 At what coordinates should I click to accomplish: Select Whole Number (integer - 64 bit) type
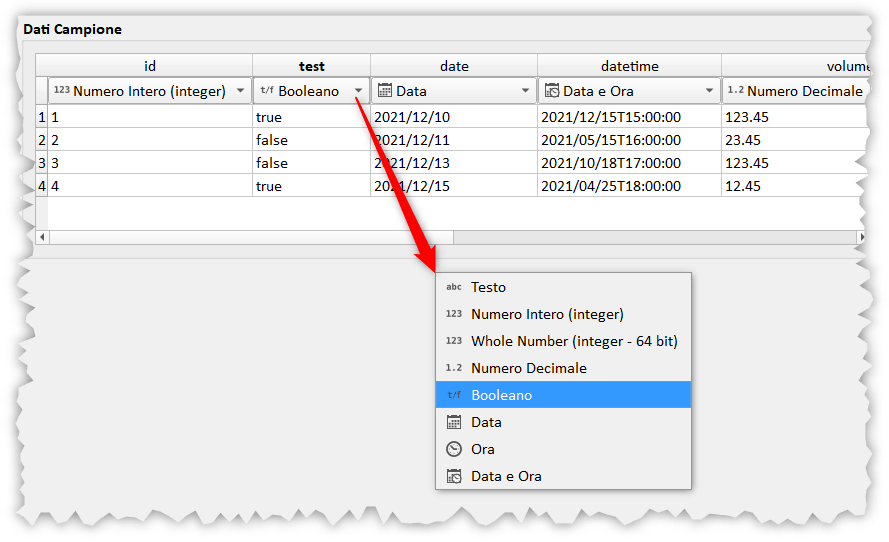coord(574,341)
